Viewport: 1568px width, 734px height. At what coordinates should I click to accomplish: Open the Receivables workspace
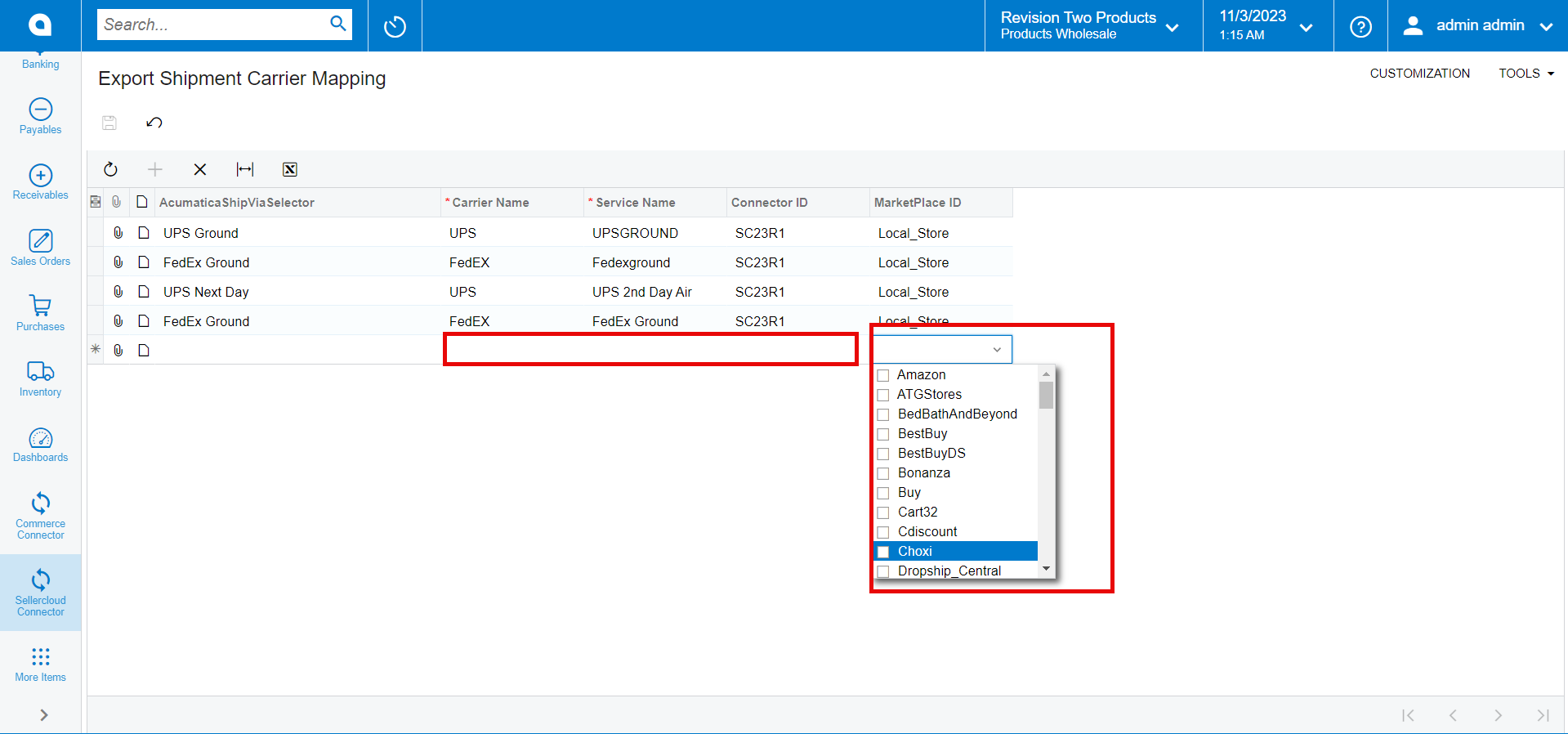(x=40, y=181)
